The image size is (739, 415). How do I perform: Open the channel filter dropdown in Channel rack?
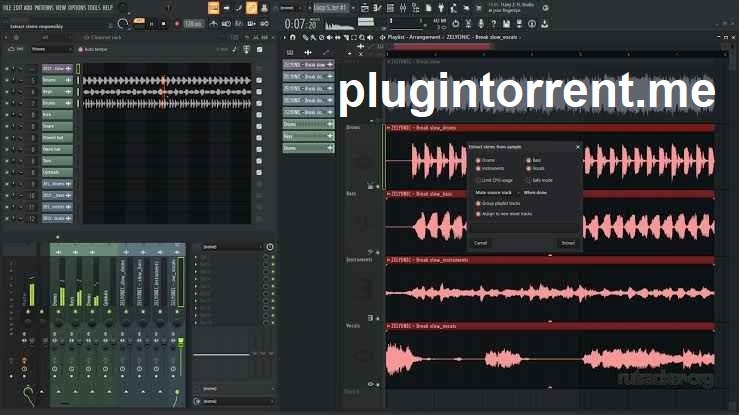pyautogui.click(x=51, y=49)
